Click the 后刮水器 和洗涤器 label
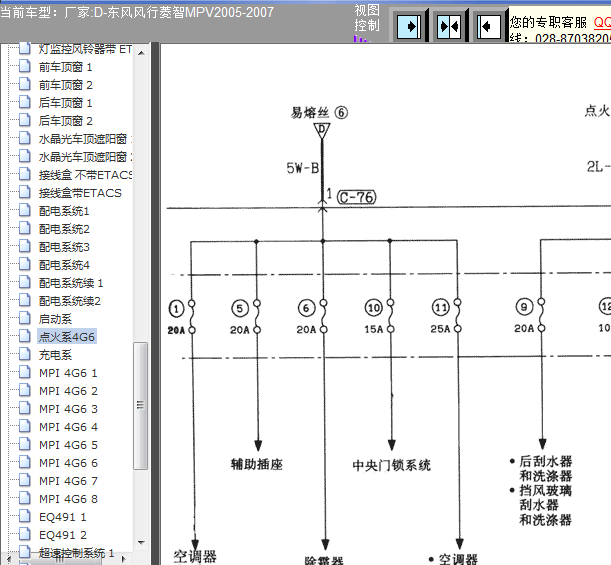Viewport: 611px width, 565px height. pyautogui.click(x=542, y=469)
